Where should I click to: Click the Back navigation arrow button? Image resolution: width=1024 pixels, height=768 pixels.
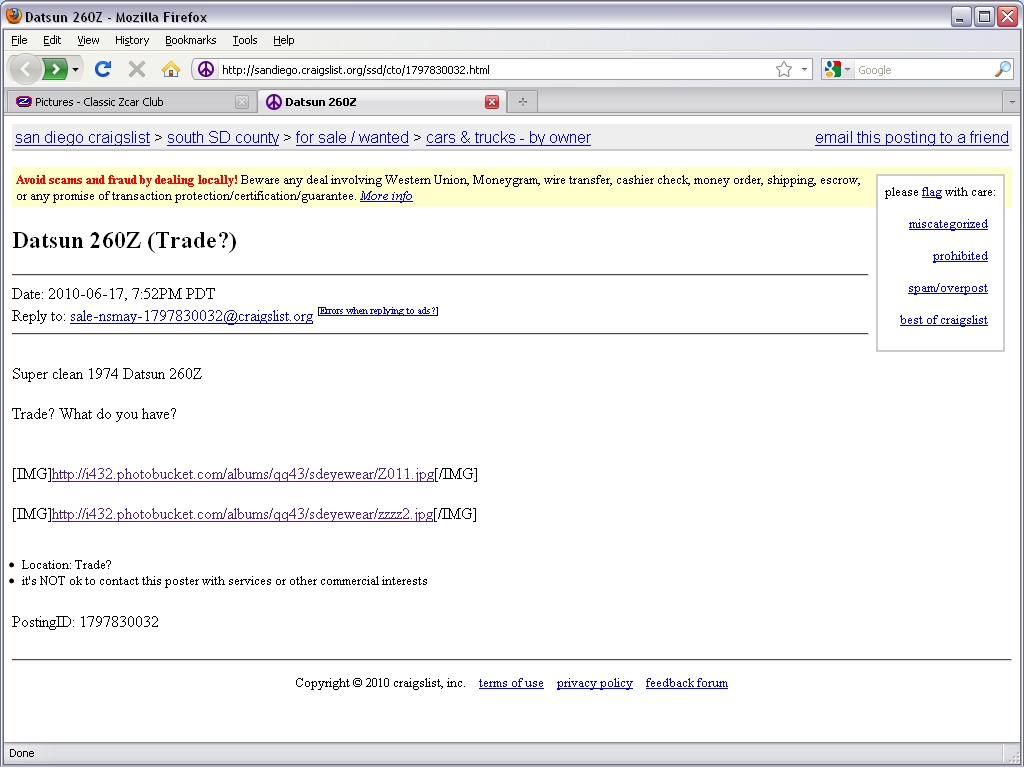click(25, 69)
